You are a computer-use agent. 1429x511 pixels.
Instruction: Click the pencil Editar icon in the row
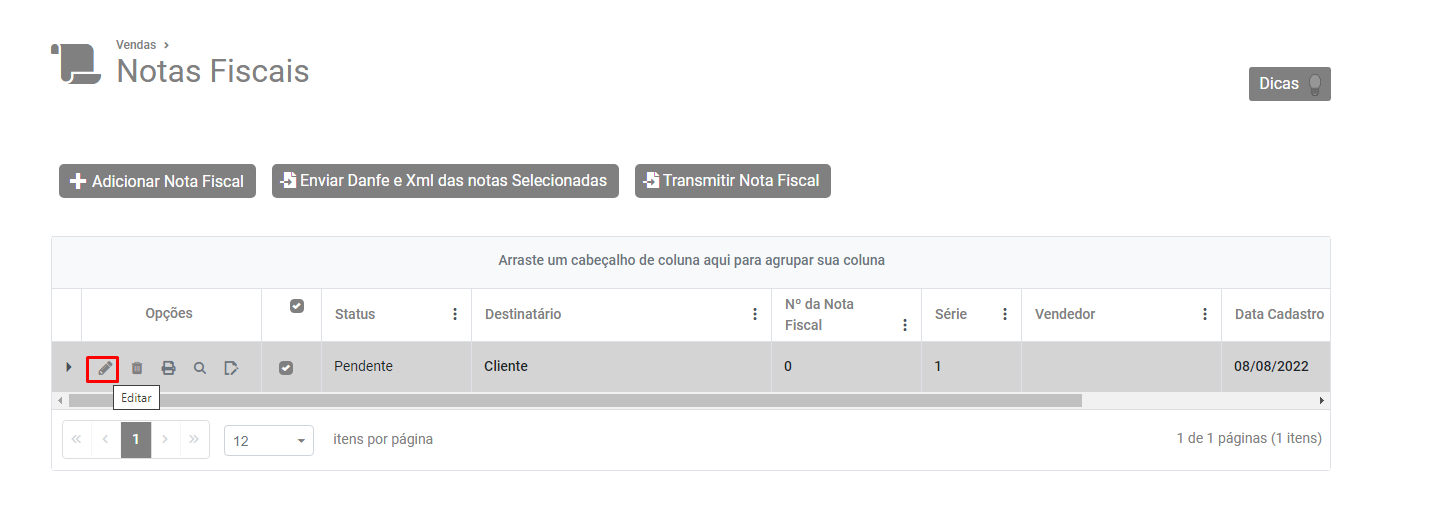pos(104,368)
